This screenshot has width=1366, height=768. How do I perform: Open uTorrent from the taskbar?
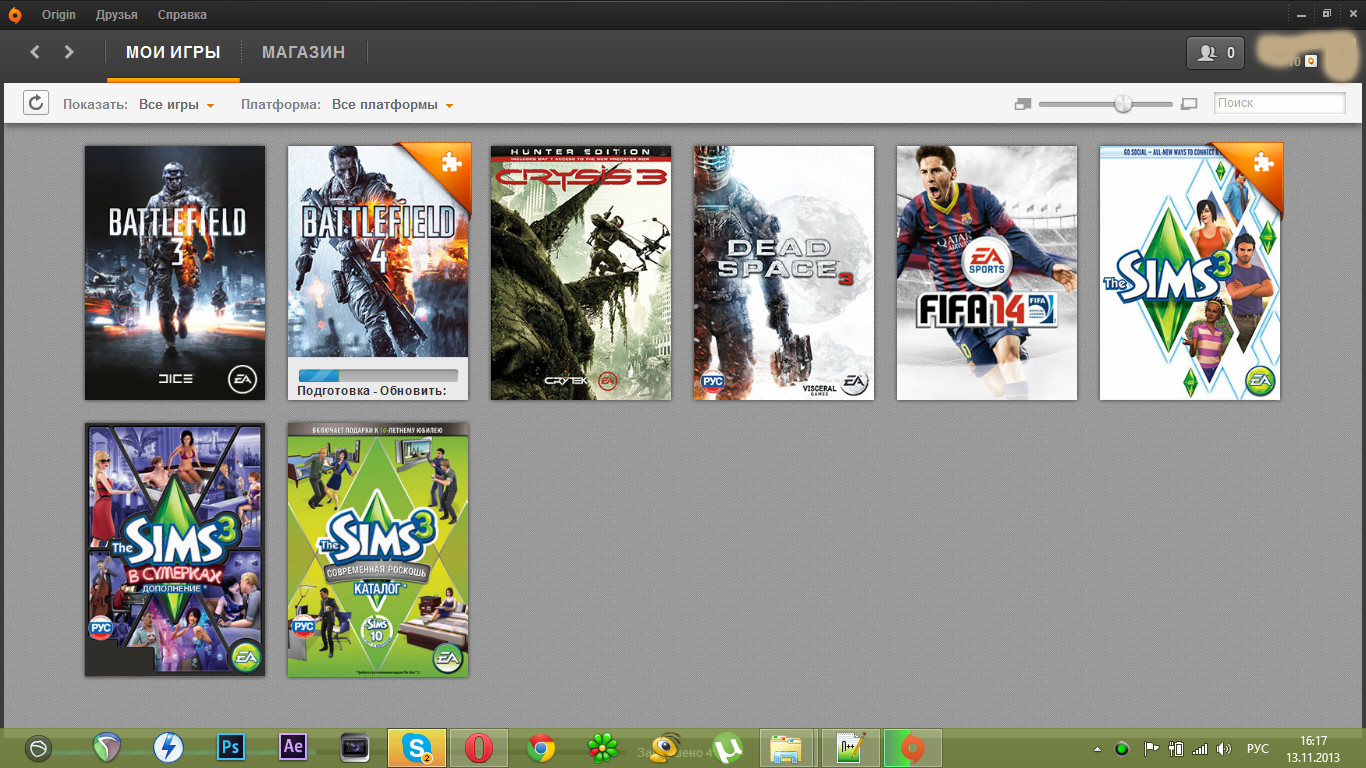(728, 748)
